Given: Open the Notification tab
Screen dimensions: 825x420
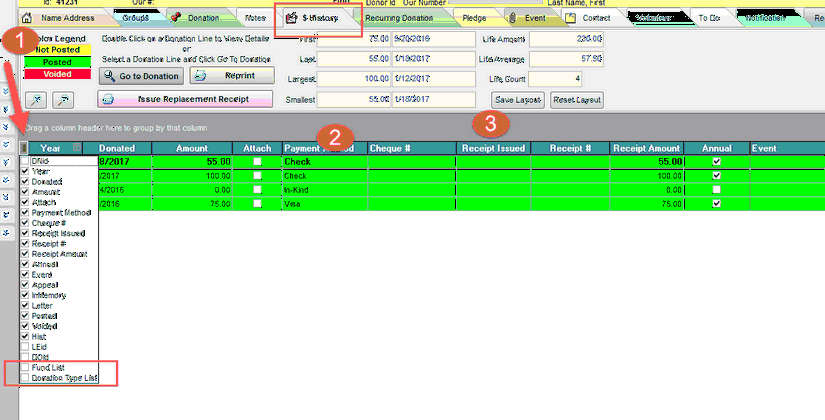Looking at the screenshot, I should [765, 18].
